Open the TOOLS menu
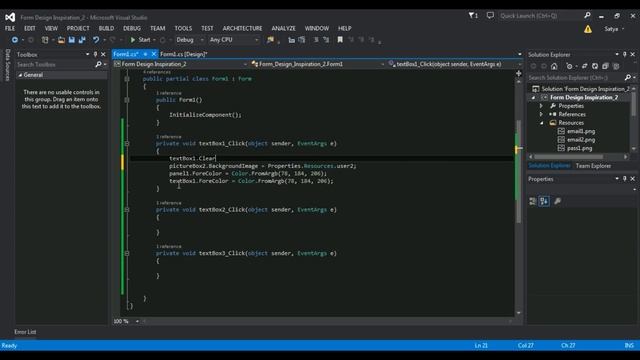 coord(183,28)
